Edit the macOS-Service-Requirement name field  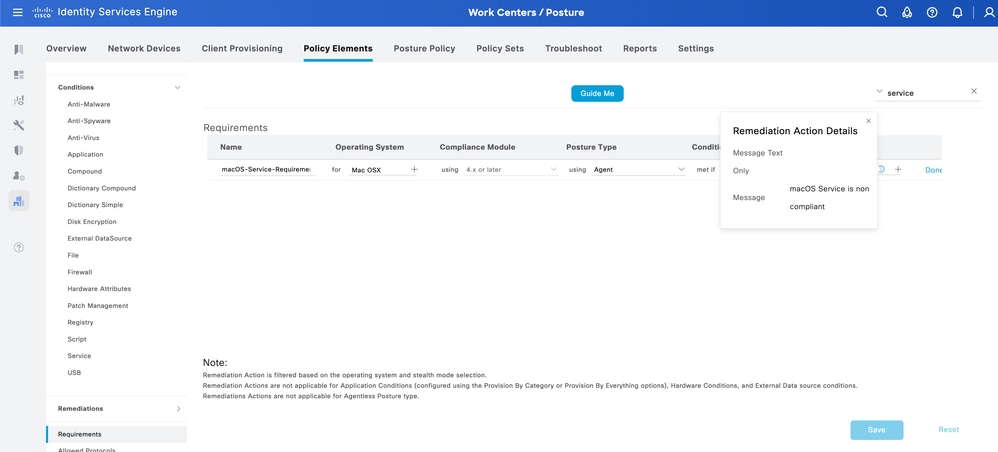click(x=267, y=170)
